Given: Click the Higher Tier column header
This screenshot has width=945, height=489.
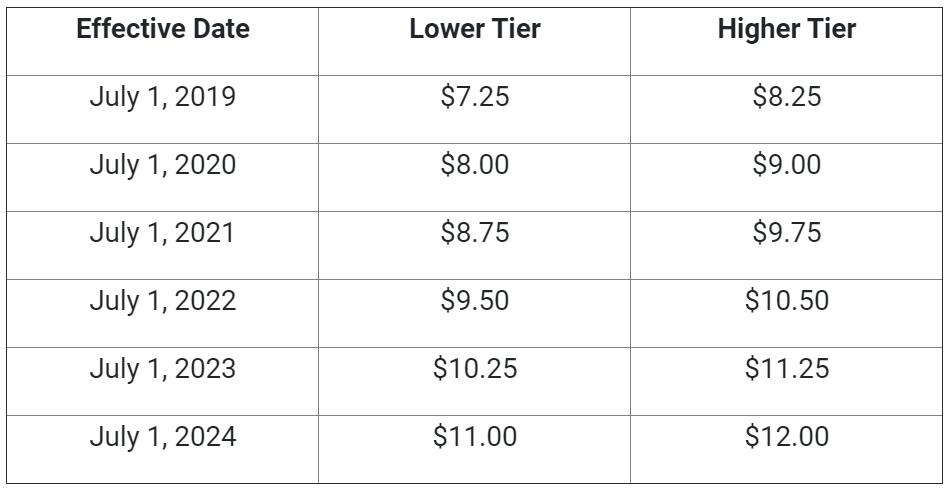Looking at the screenshot, I should pyautogui.click(x=786, y=29).
